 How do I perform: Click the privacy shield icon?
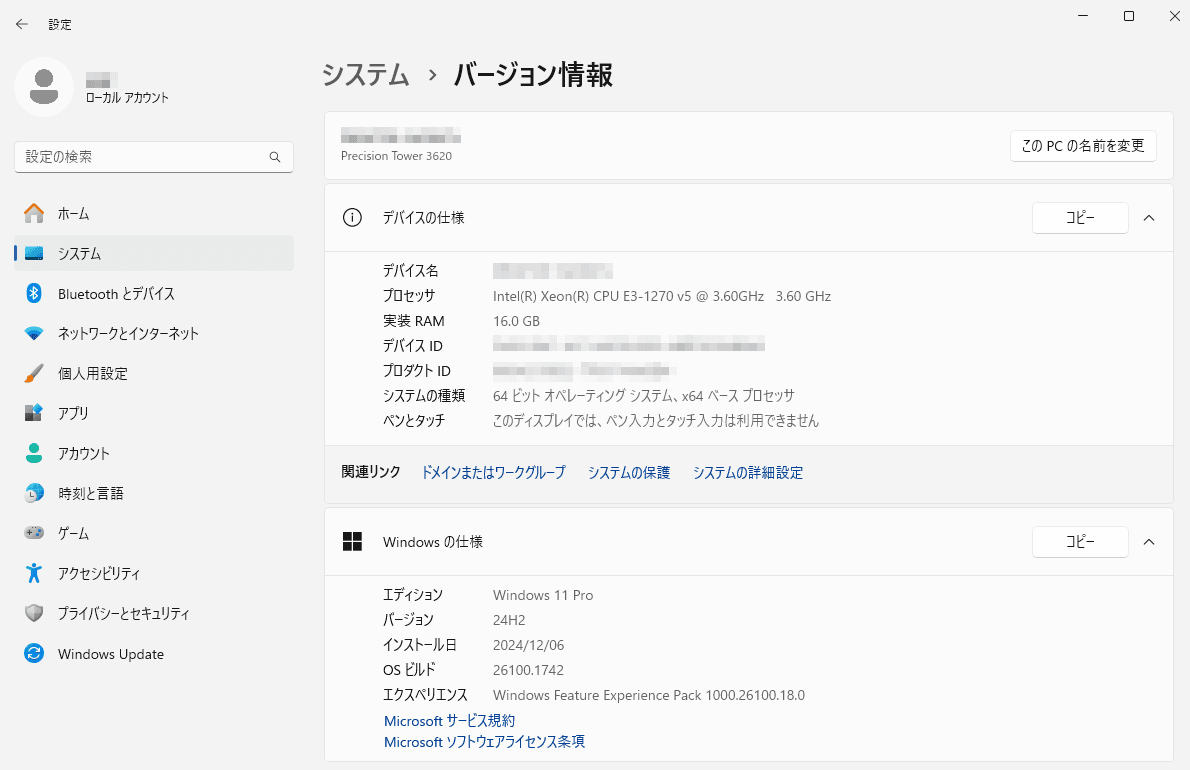point(34,613)
